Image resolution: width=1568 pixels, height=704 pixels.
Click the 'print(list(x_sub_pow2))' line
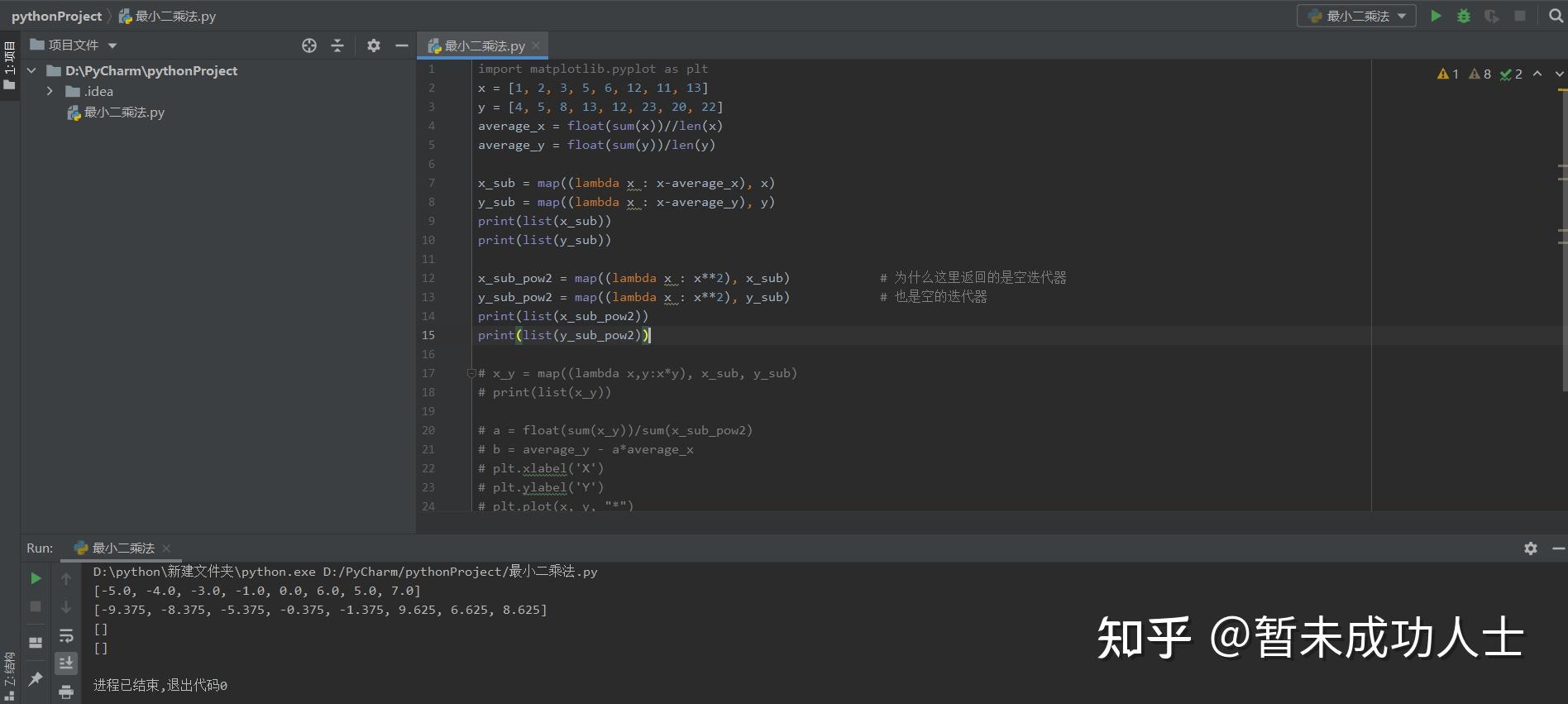click(x=563, y=316)
